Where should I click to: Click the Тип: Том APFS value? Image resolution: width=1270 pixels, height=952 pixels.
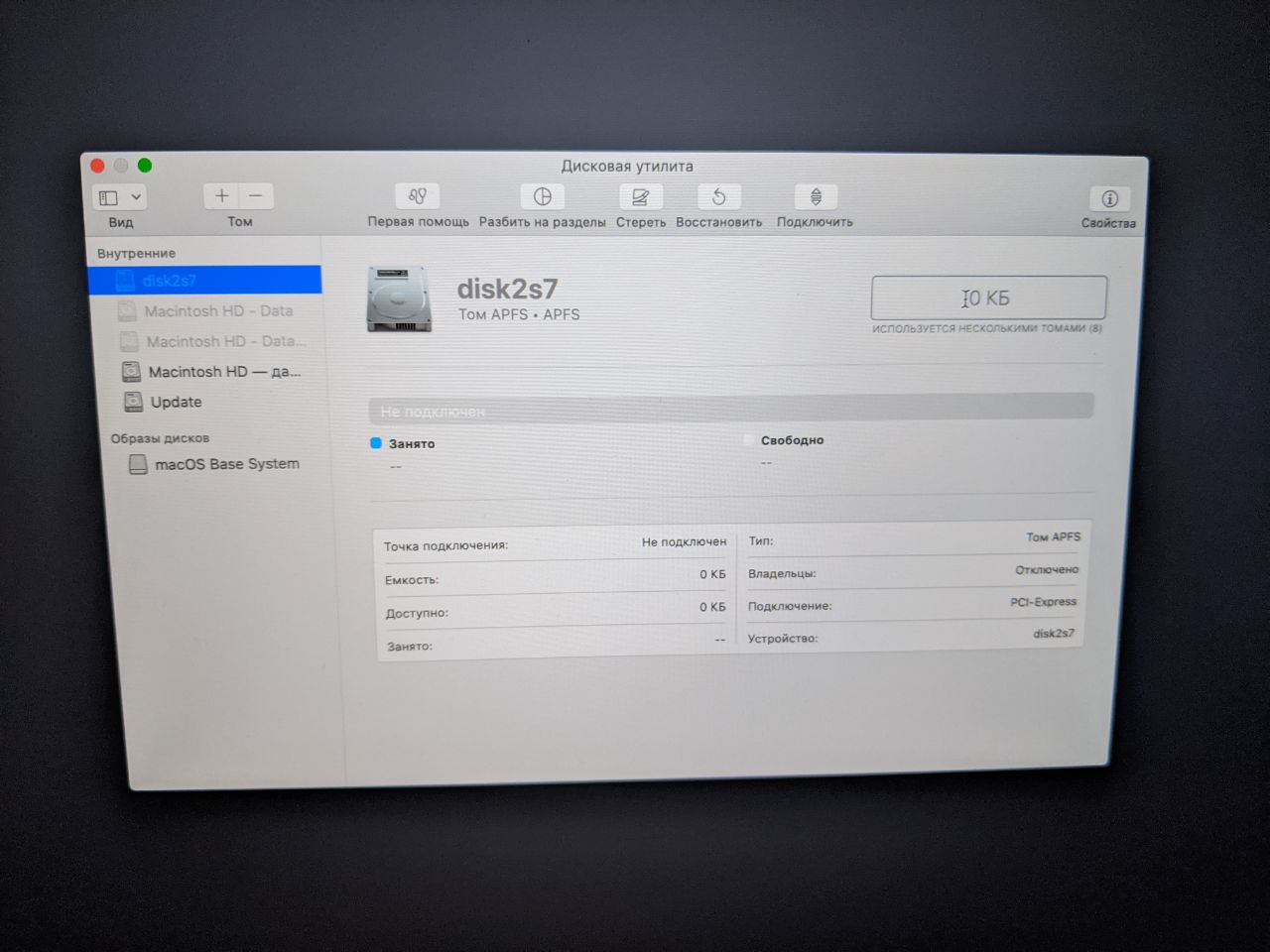click(1053, 536)
